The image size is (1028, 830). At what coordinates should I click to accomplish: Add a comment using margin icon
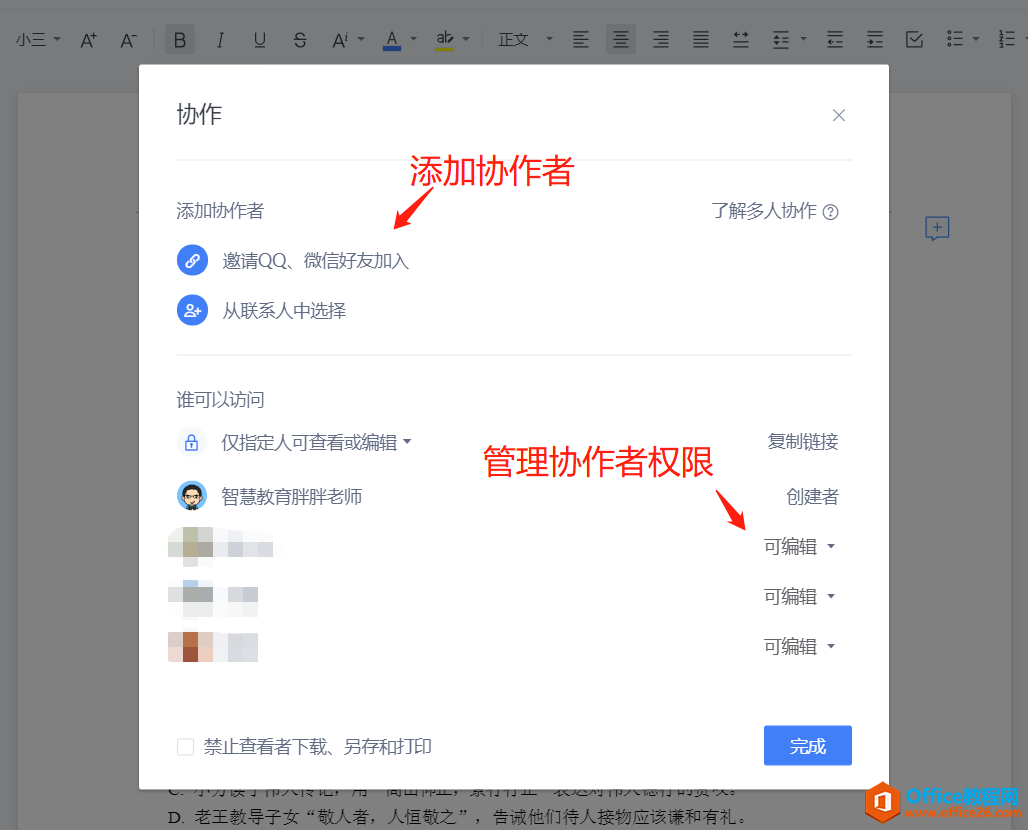pos(938,228)
